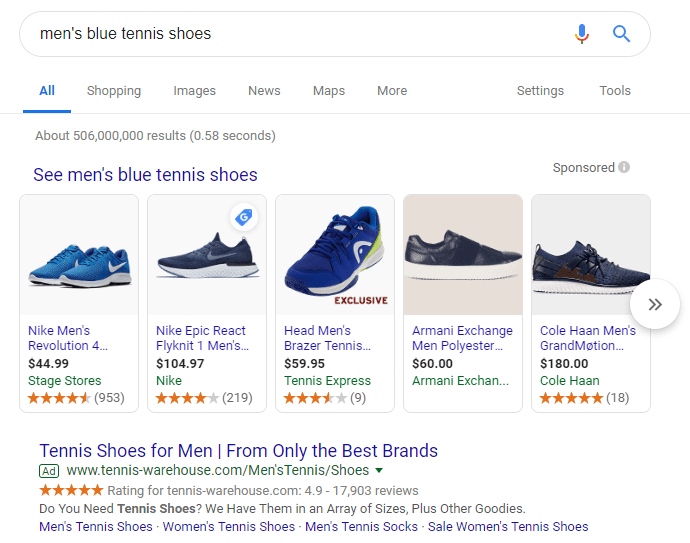Click the Sponsored info icon
This screenshot has width=690, height=543.
pyautogui.click(x=624, y=167)
